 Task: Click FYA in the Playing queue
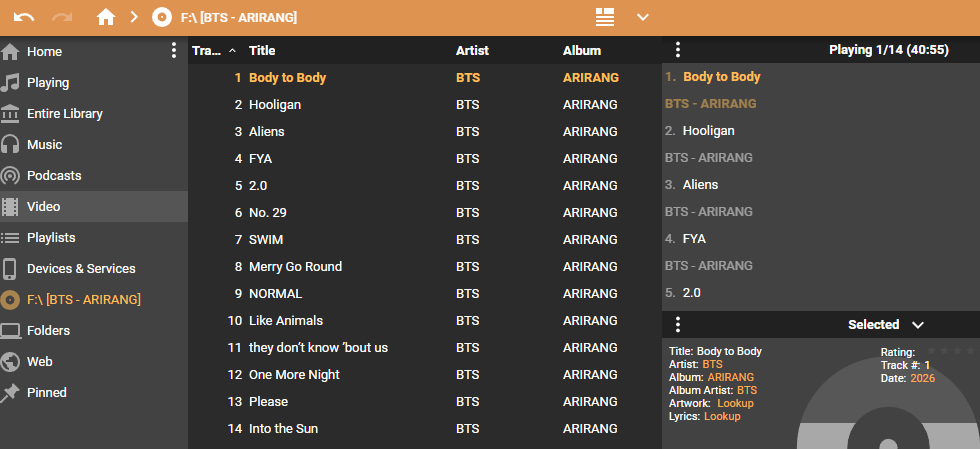point(694,238)
